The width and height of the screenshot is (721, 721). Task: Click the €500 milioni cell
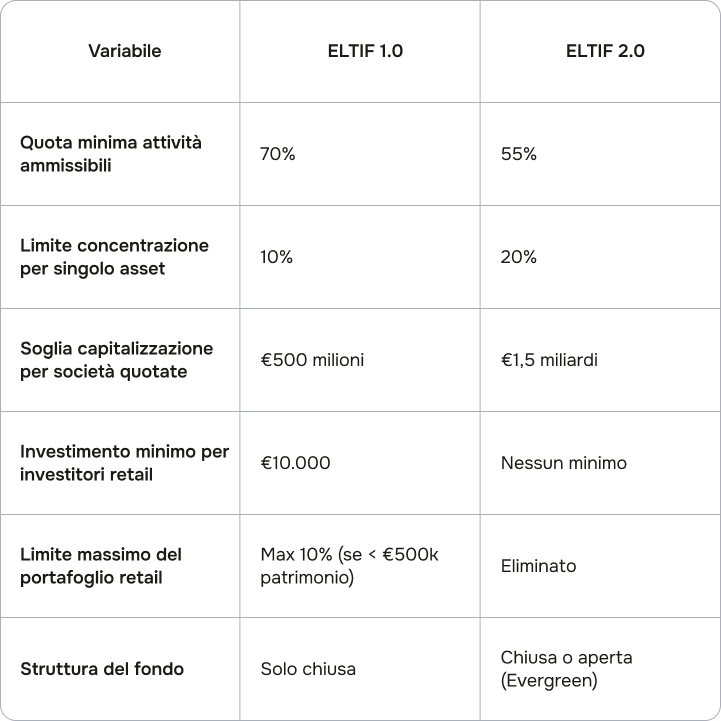312,360
